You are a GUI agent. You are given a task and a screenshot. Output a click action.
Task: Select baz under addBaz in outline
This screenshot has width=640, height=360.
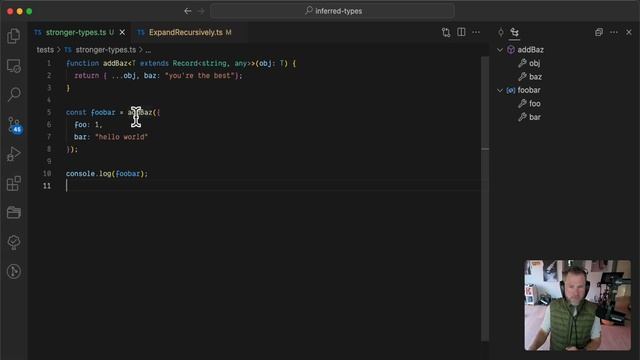tap(535, 77)
